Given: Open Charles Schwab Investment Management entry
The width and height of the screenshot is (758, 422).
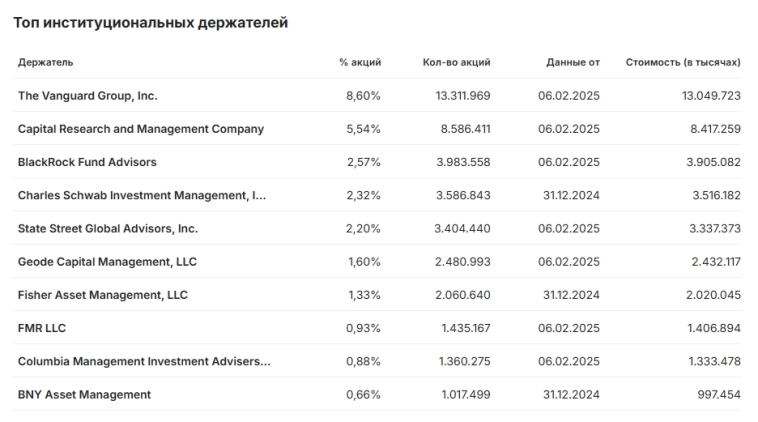Looking at the screenshot, I should click(142, 195).
